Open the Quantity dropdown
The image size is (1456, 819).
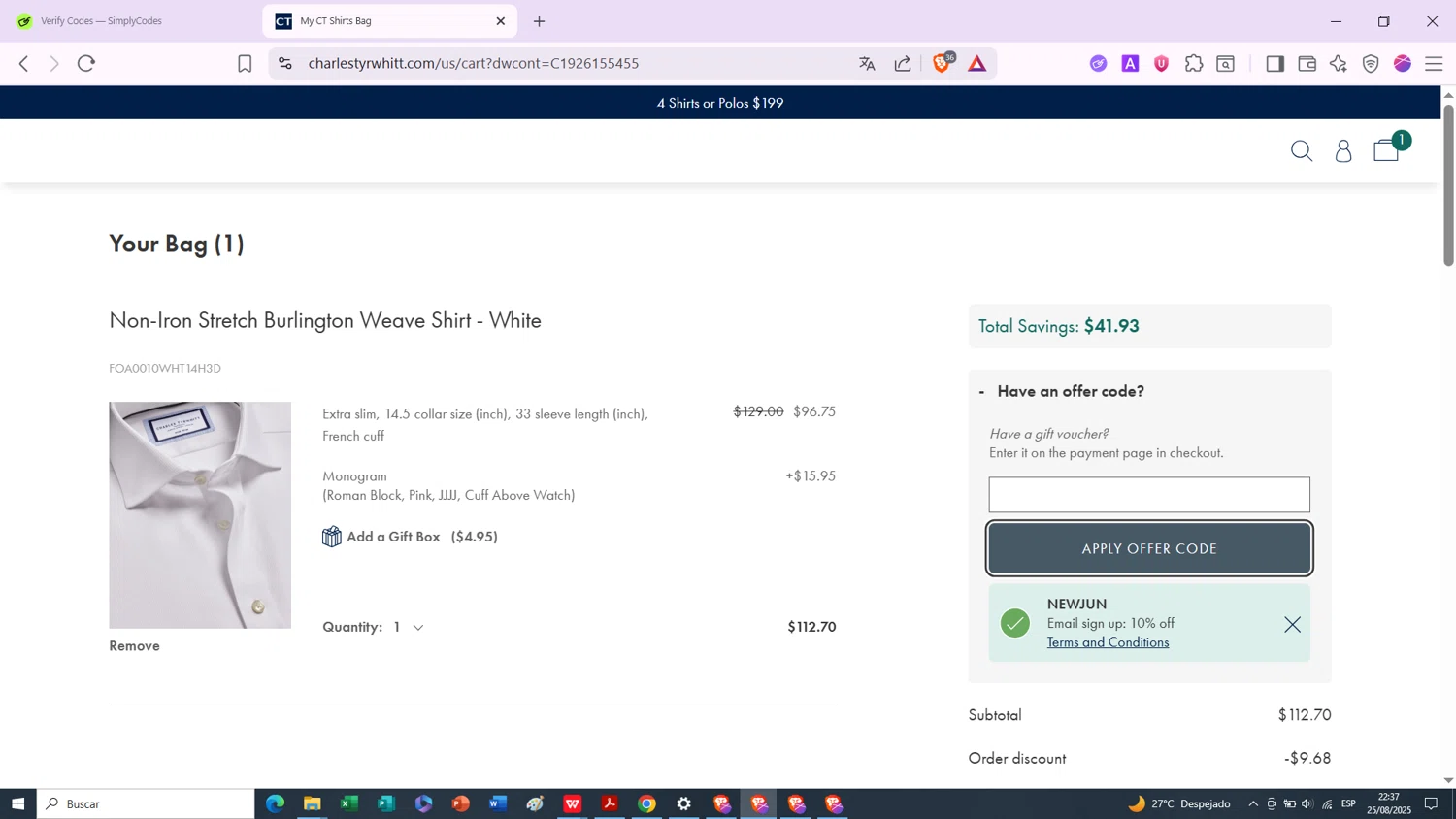(408, 627)
